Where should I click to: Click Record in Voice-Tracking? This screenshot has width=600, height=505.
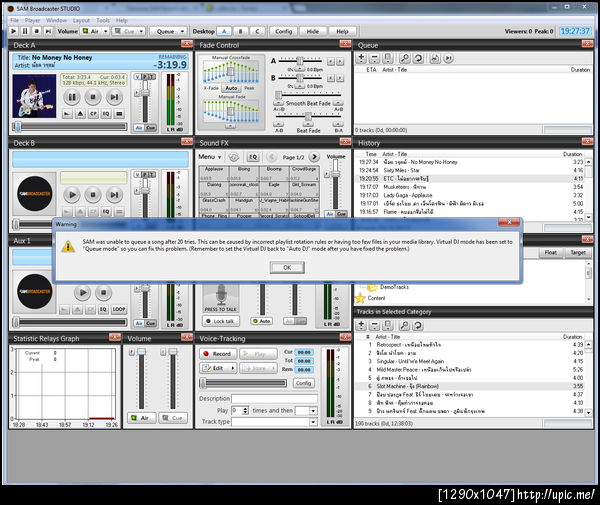point(218,354)
